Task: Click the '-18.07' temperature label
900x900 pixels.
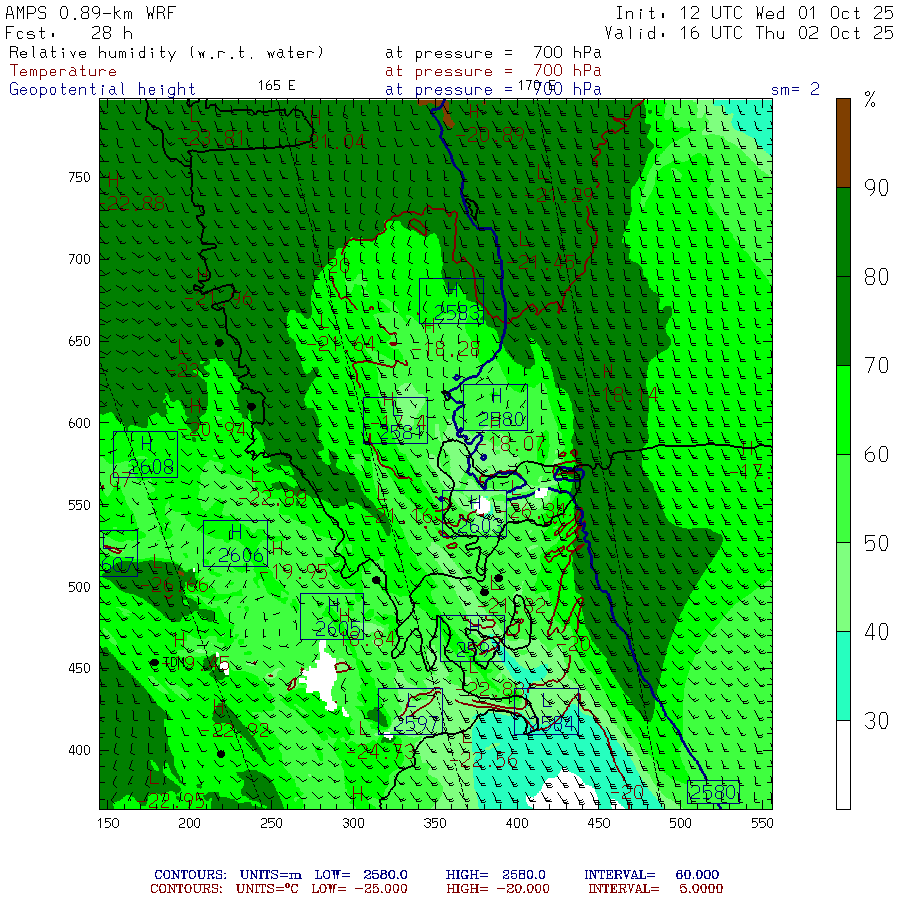Action: 512,443
